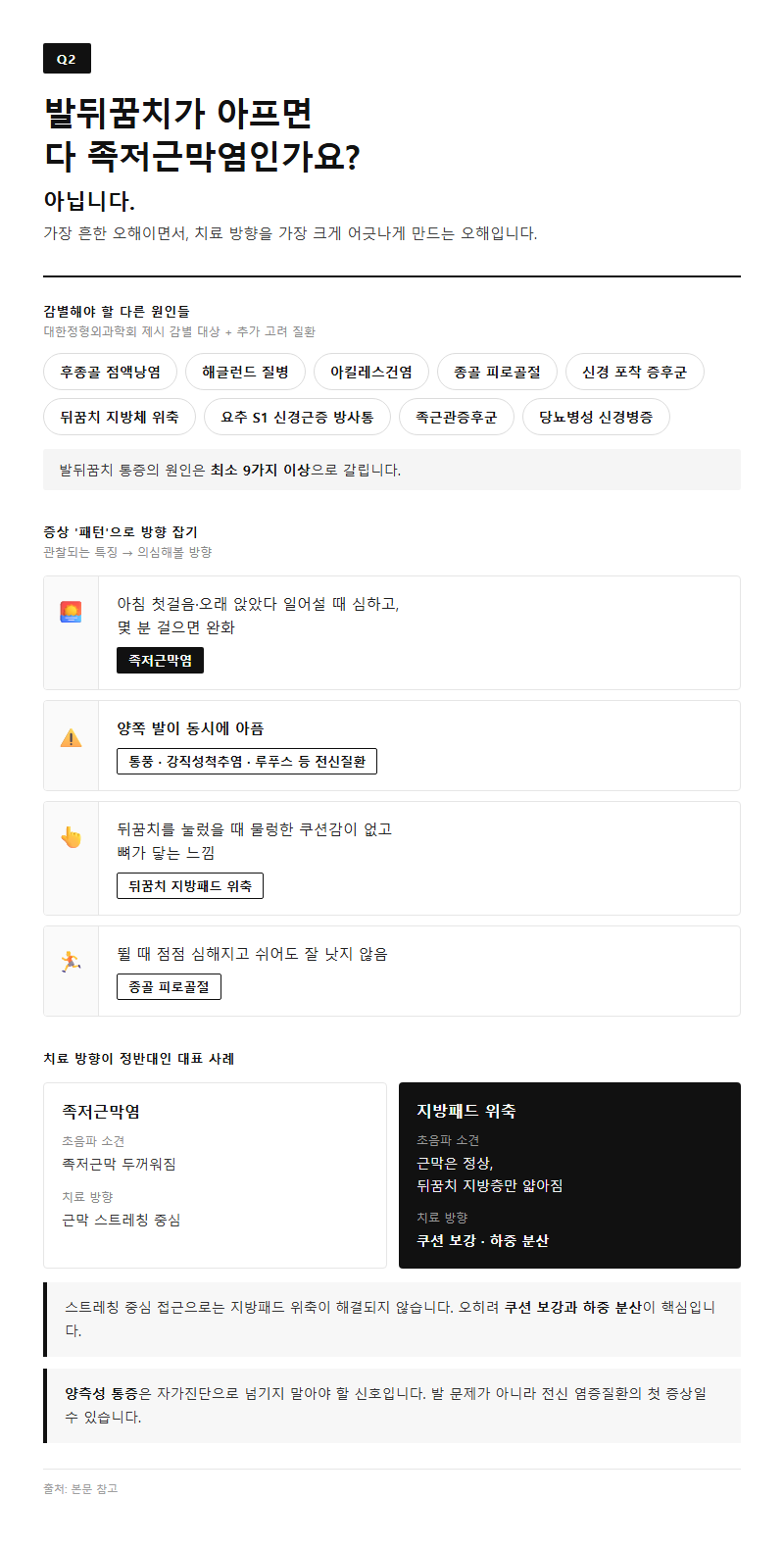The width and height of the screenshot is (784, 1548).
Task: Click the 증상 '패턴'으로 방향 잡기 heading
Action: point(121,531)
